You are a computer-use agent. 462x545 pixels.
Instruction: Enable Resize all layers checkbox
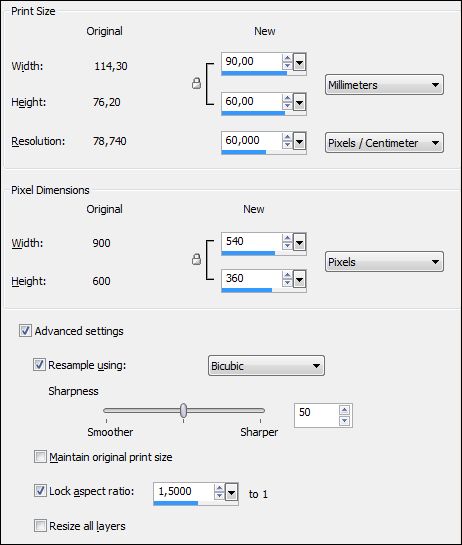tap(40, 525)
